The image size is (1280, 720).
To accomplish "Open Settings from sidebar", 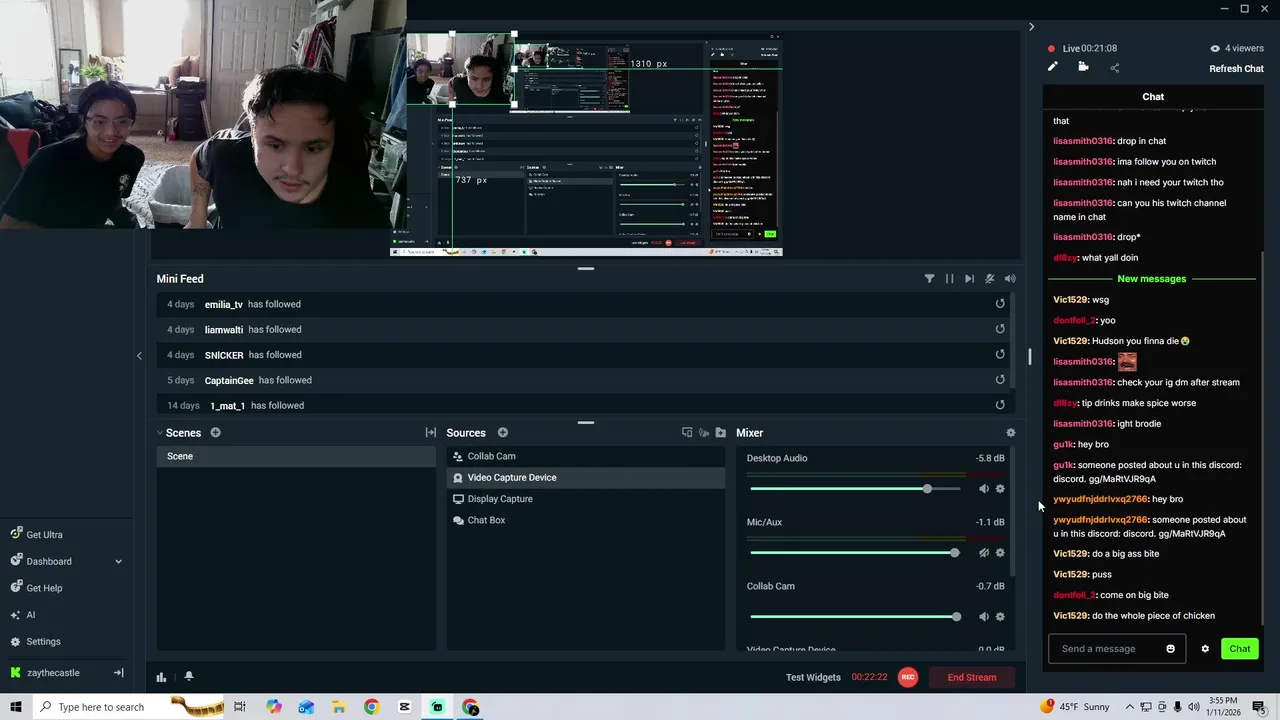I will point(35,642).
